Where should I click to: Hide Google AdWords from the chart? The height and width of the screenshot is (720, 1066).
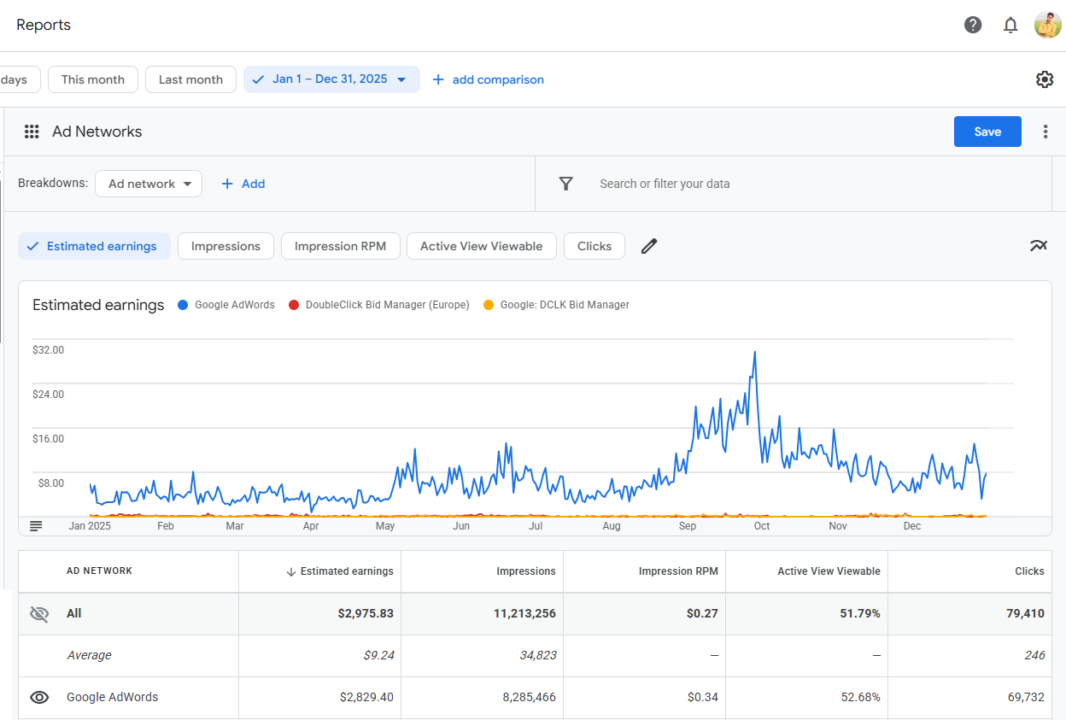[x=38, y=697]
